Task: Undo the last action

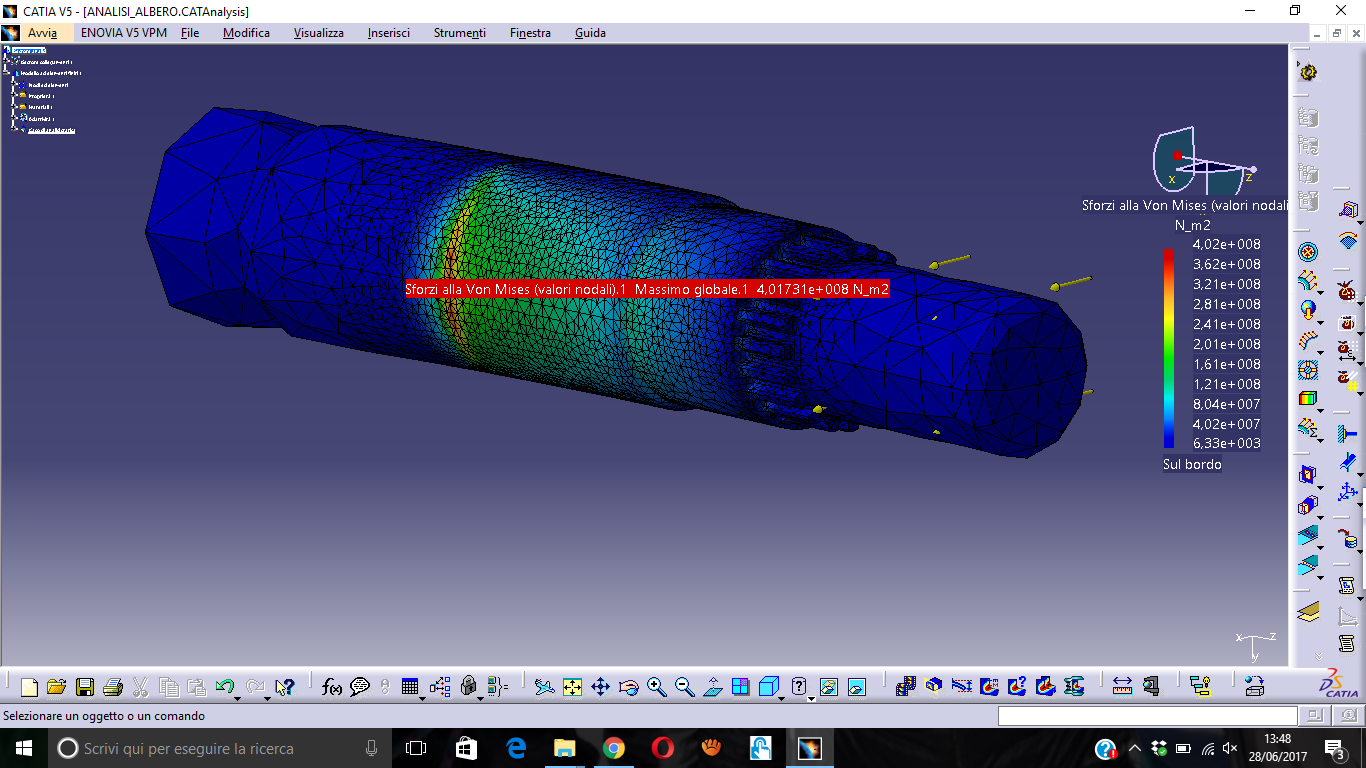Action: 224,687
